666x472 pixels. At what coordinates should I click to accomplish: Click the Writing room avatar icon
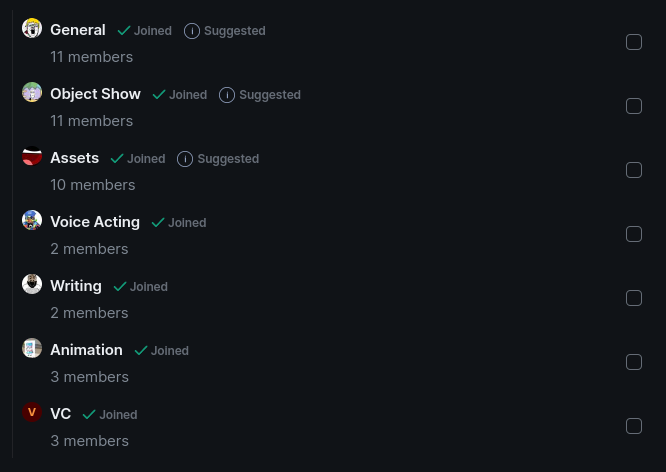[32, 284]
